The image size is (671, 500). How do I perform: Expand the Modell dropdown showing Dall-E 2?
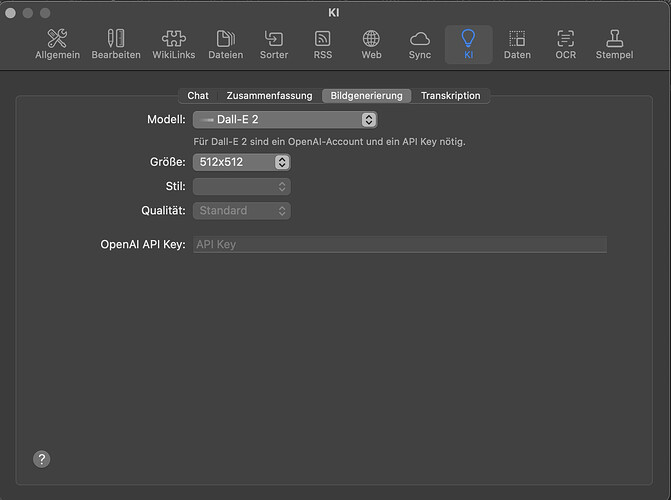tap(284, 120)
